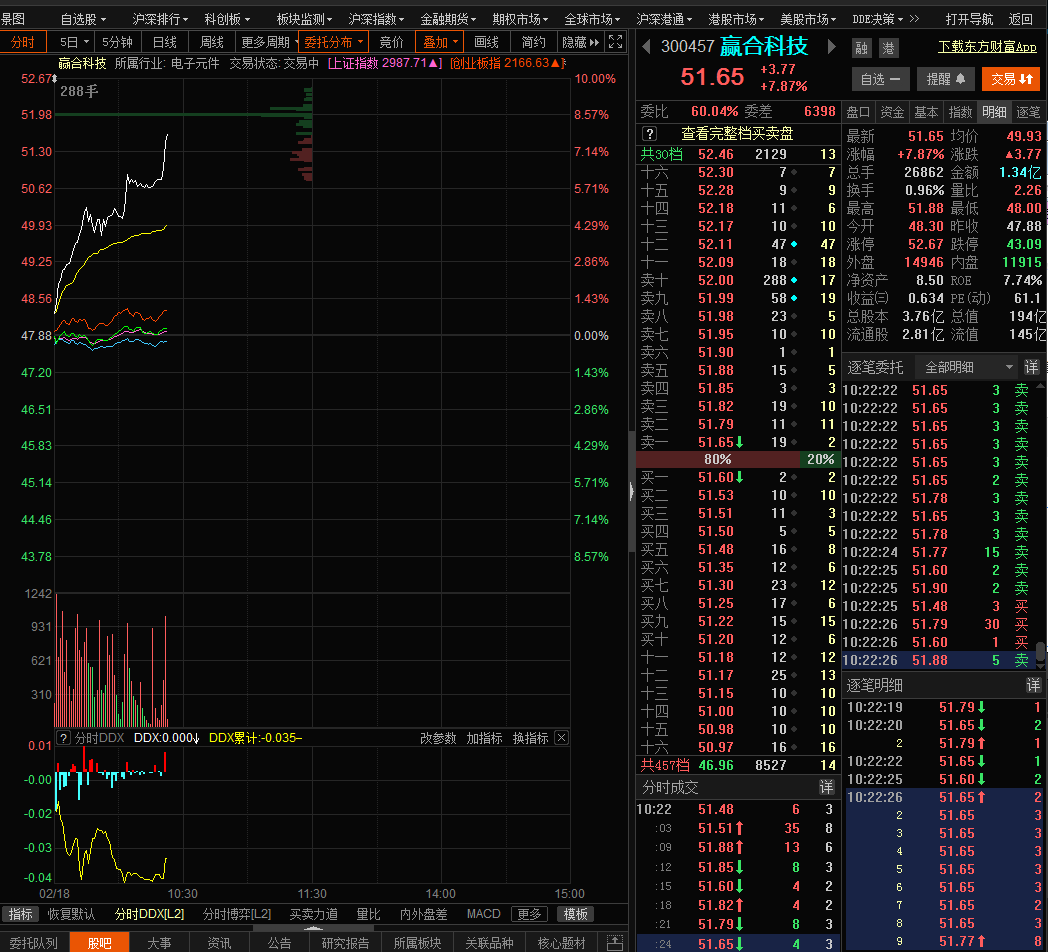Expand the 全部明细 filter combo box

968,367
